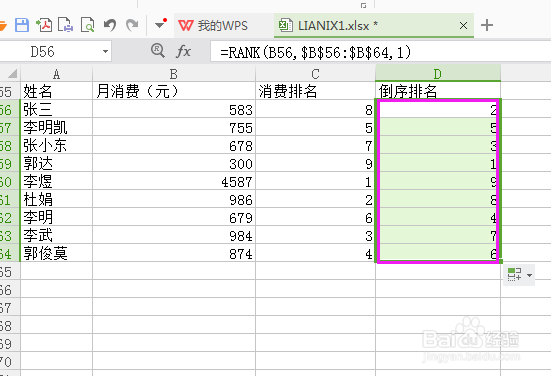Image resolution: width=551 pixels, height=376 pixels.
Task: Click the Print icon
Action: point(66,25)
